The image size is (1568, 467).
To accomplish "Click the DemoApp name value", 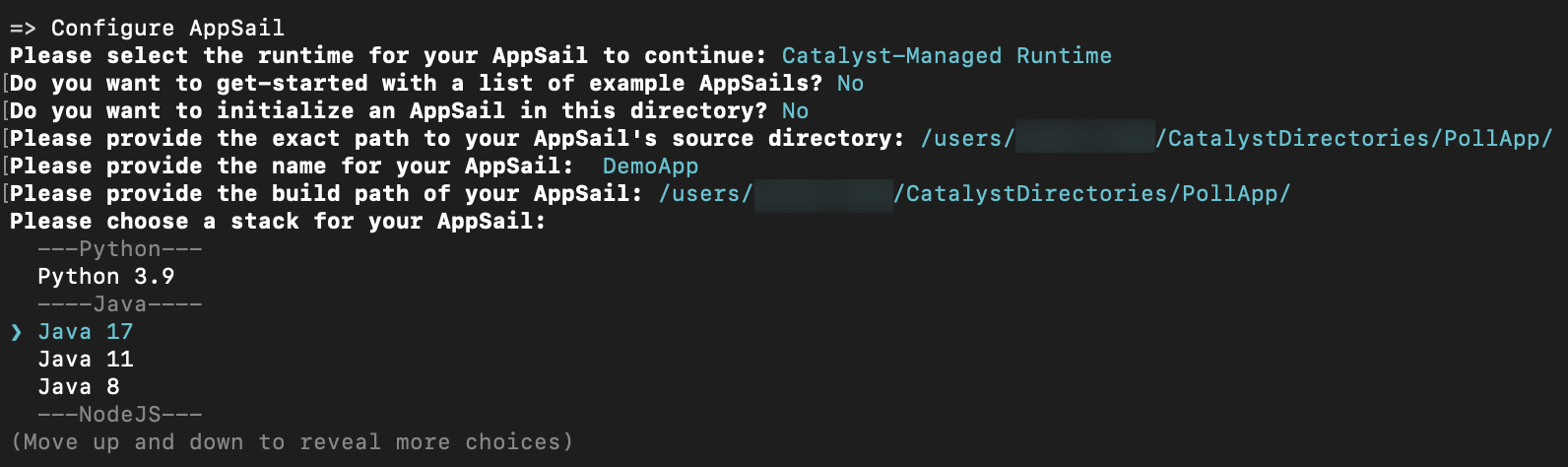I will tap(650, 167).
